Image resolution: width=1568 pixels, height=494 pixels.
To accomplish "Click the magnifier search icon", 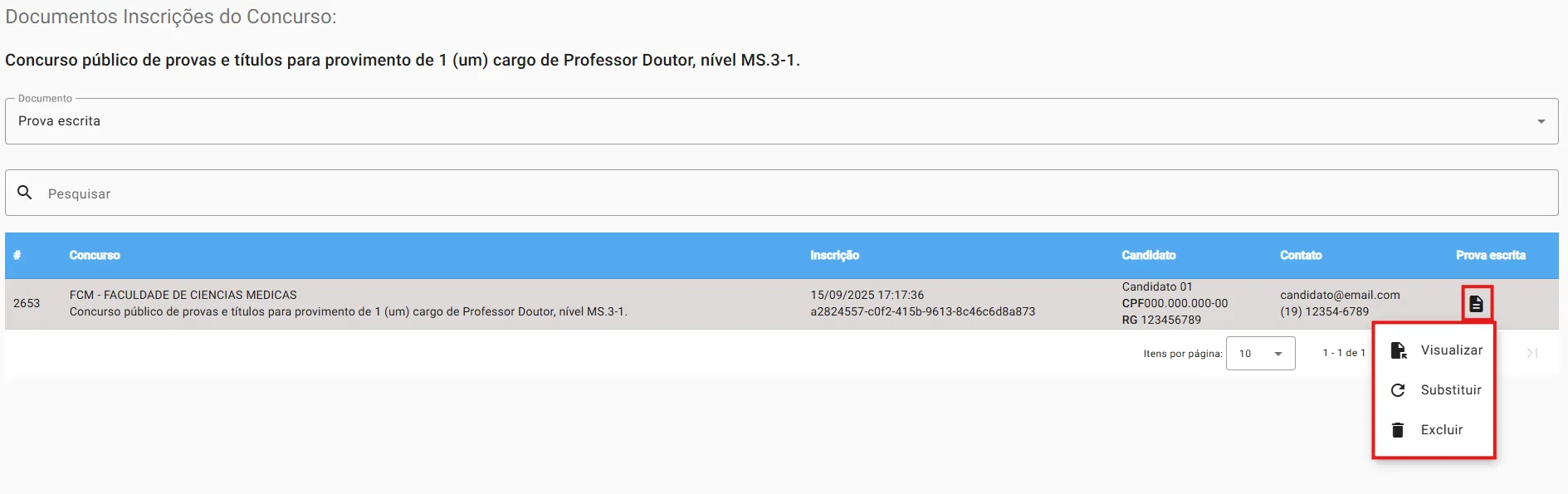I will coord(25,193).
